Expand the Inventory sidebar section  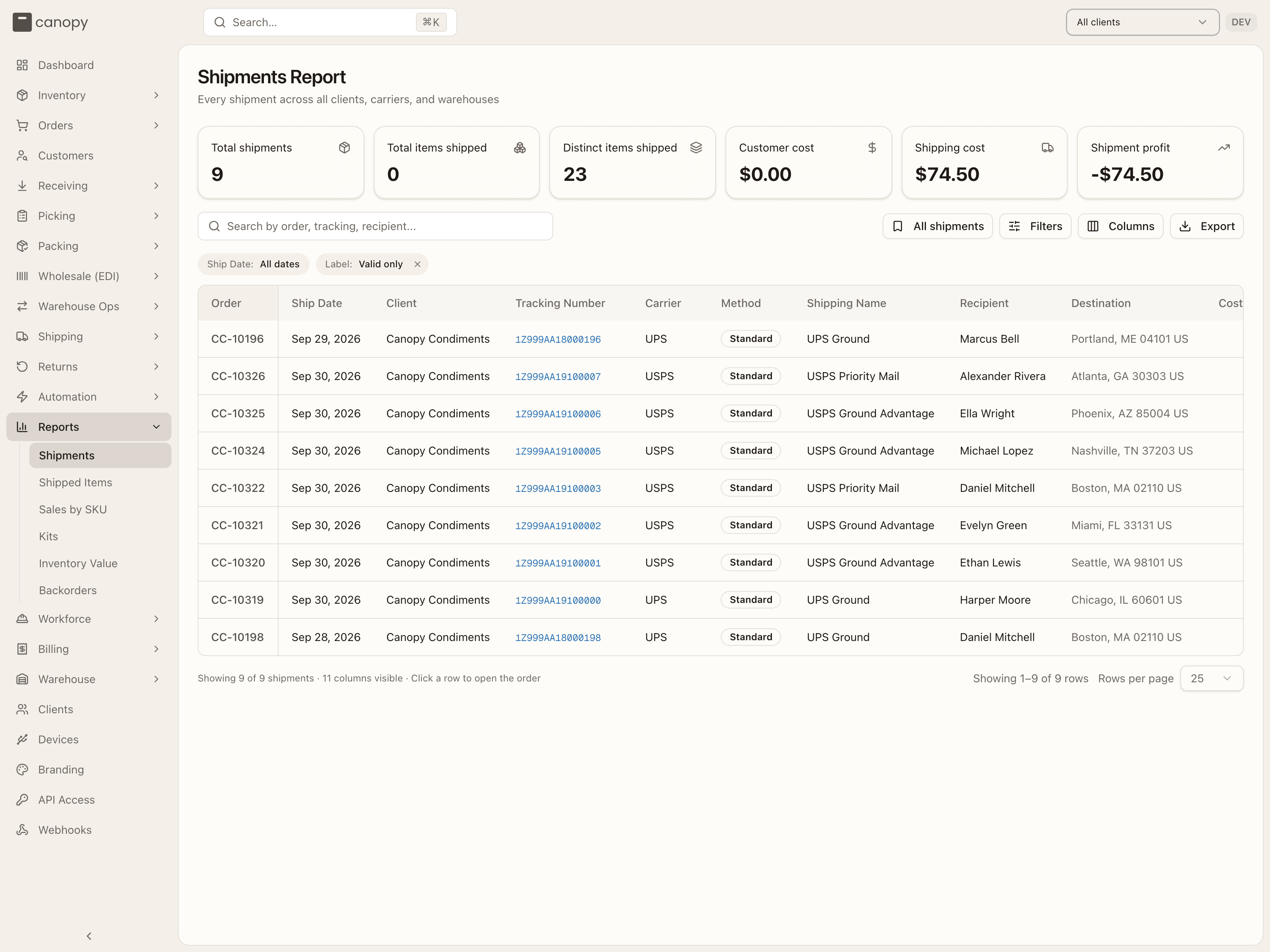[x=89, y=95]
